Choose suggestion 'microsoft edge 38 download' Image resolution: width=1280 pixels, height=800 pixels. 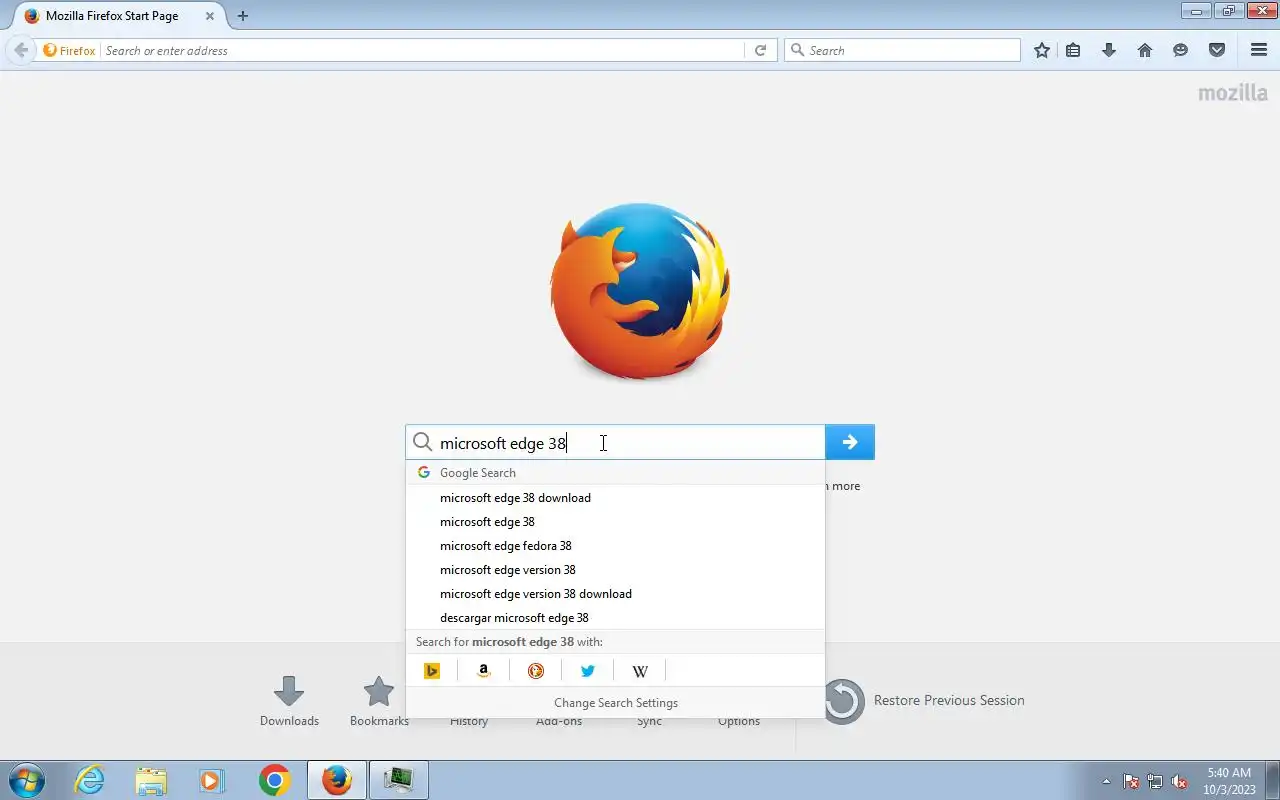tap(616, 498)
